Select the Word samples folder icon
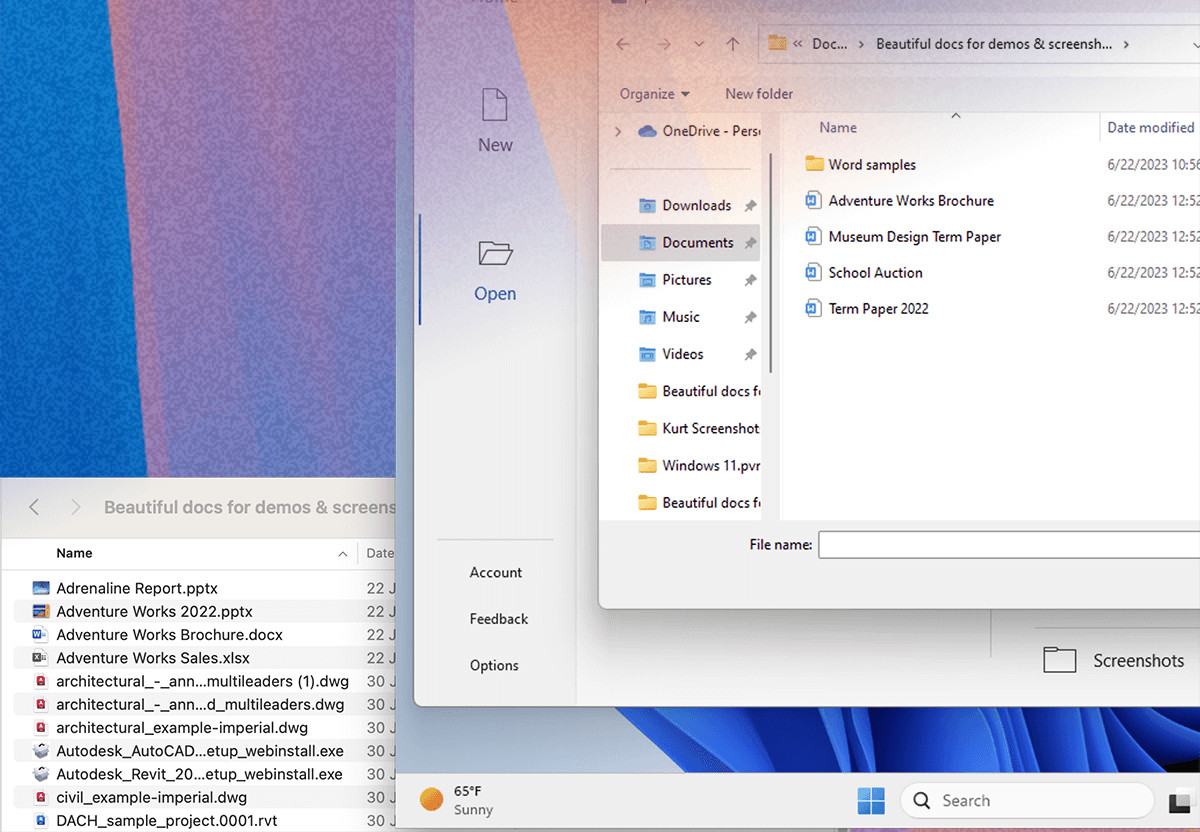 tap(812, 164)
